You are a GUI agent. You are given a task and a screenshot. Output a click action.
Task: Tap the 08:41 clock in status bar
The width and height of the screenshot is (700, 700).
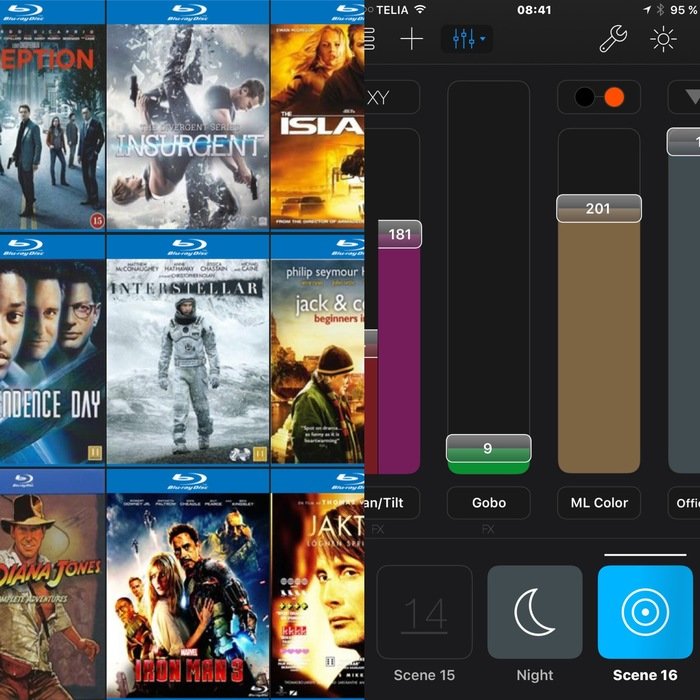point(534,10)
